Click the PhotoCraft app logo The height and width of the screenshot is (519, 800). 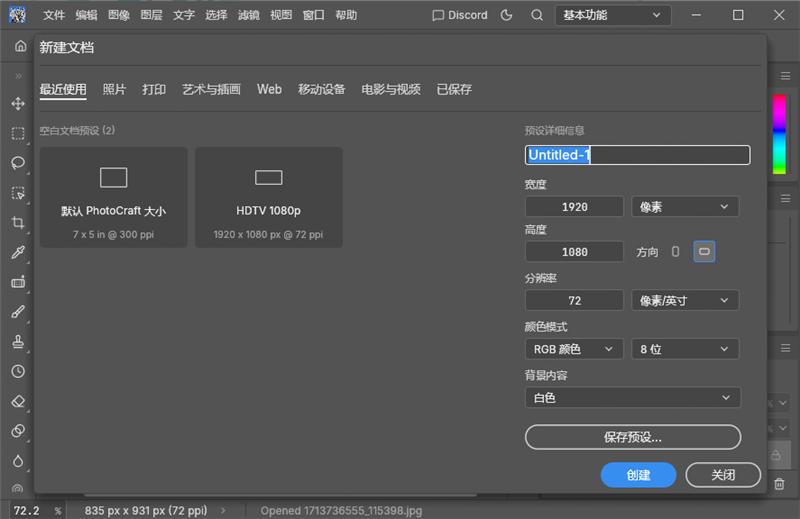pyautogui.click(x=17, y=15)
